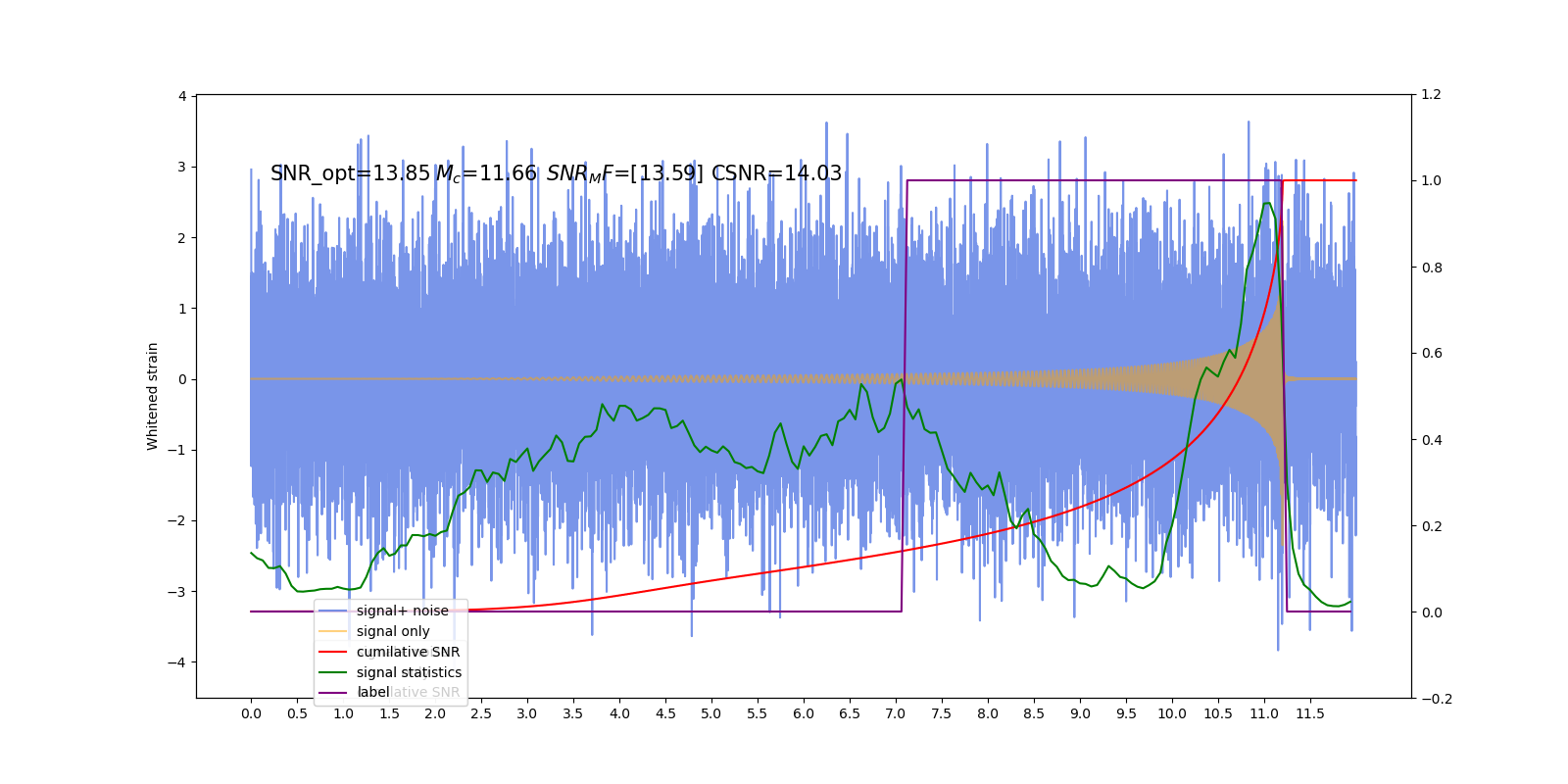Click the right y-axis tick label 0.0

(1431, 612)
